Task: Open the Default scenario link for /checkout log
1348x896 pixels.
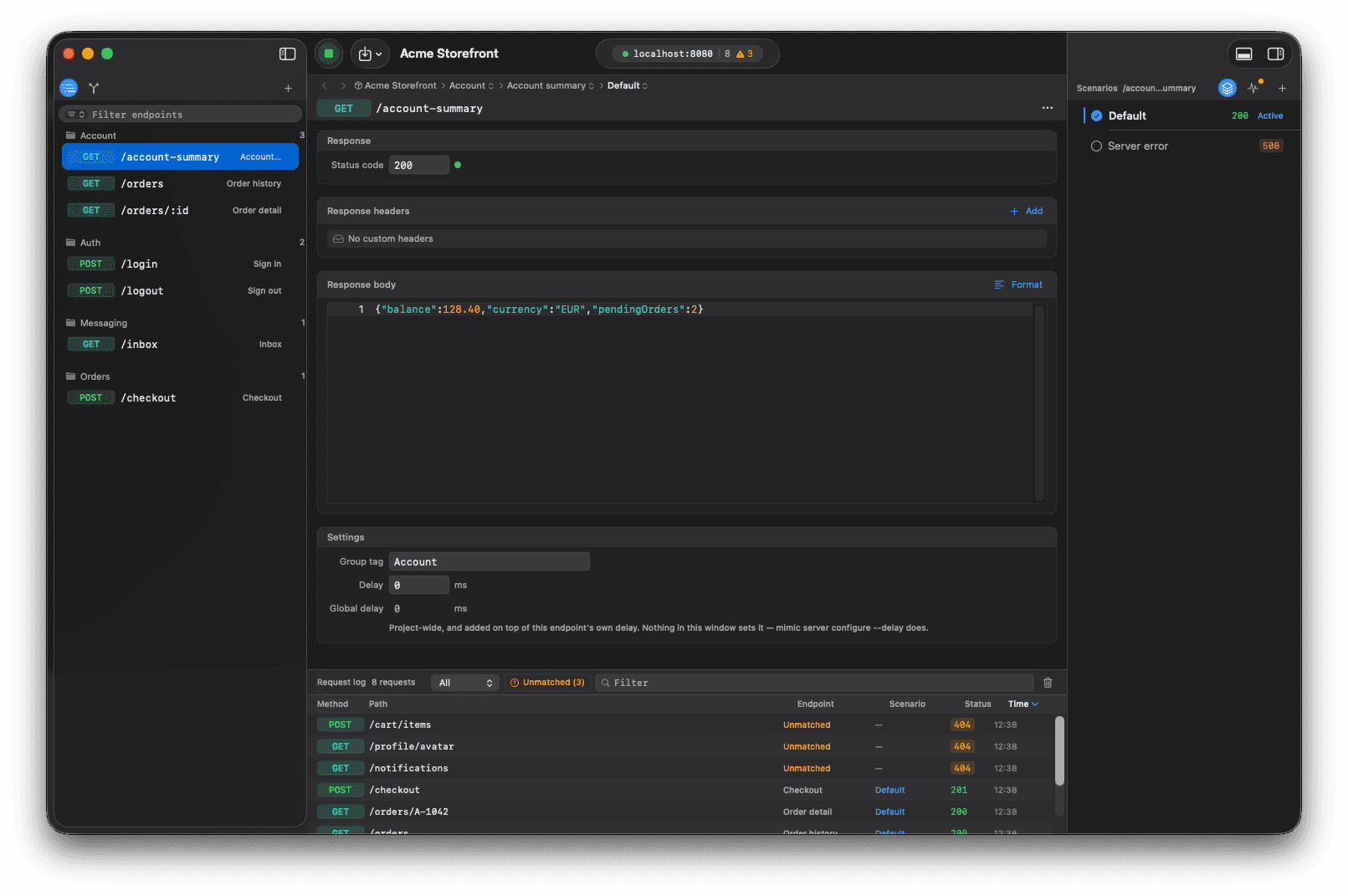Action: tap(890, 791)
